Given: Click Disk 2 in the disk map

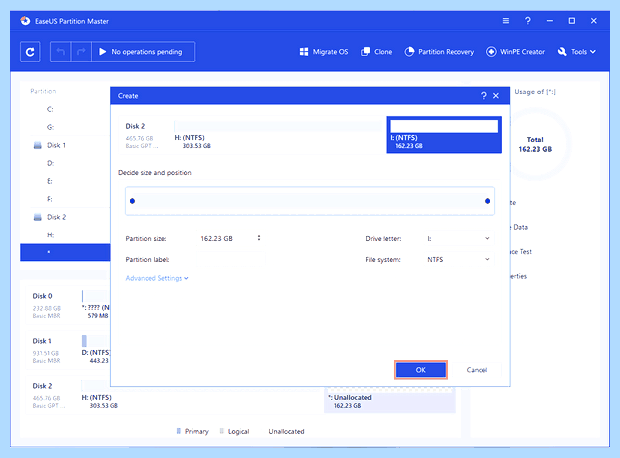Looking at the screenshot, I should click(42, 386).
